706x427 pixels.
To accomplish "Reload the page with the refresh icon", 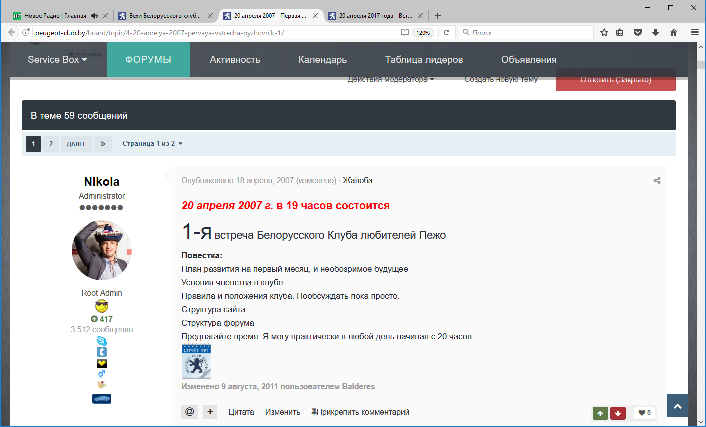I will (446, 32).
